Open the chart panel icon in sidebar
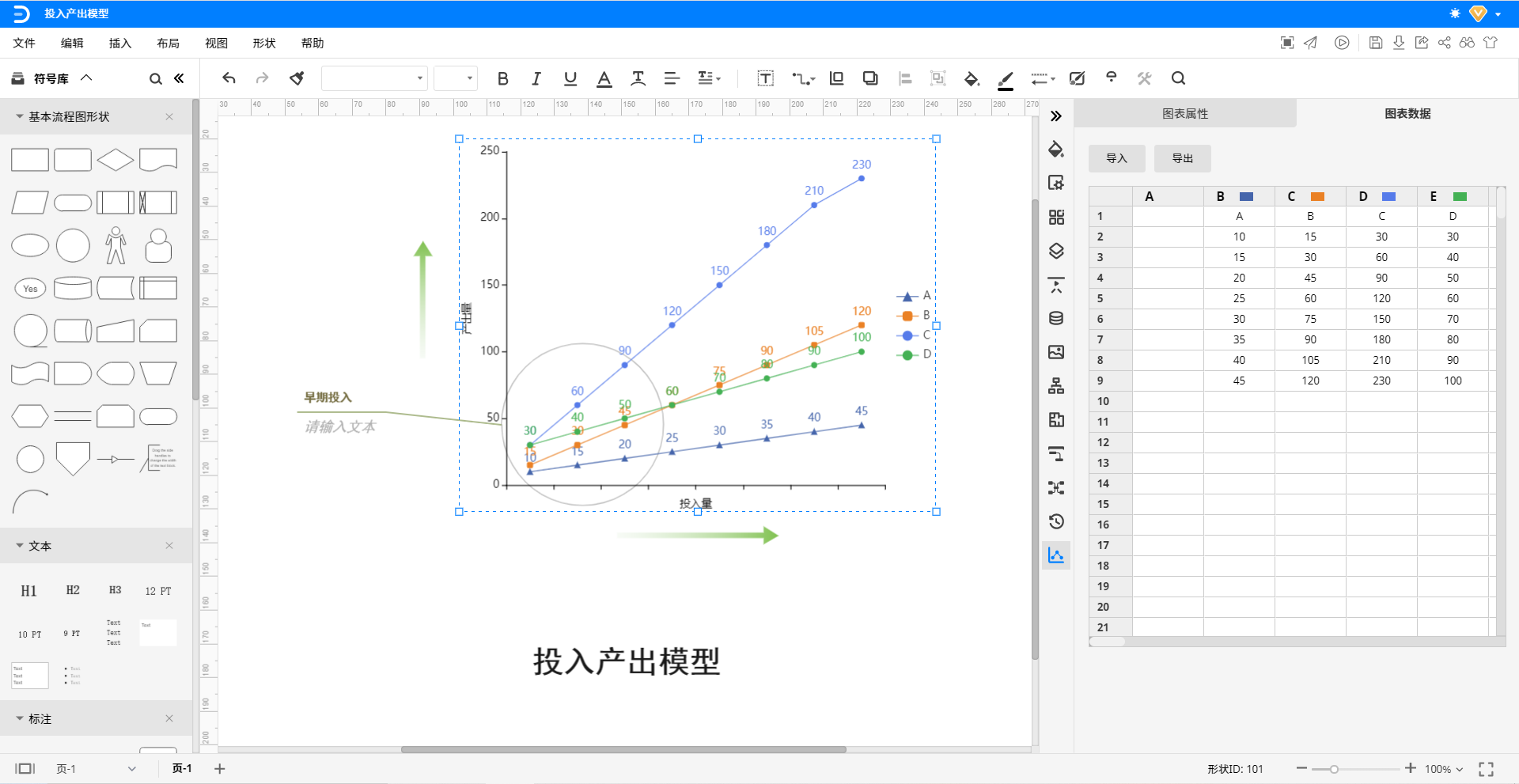This screenshot has height=784, width=1519. tap(1056, 555)
